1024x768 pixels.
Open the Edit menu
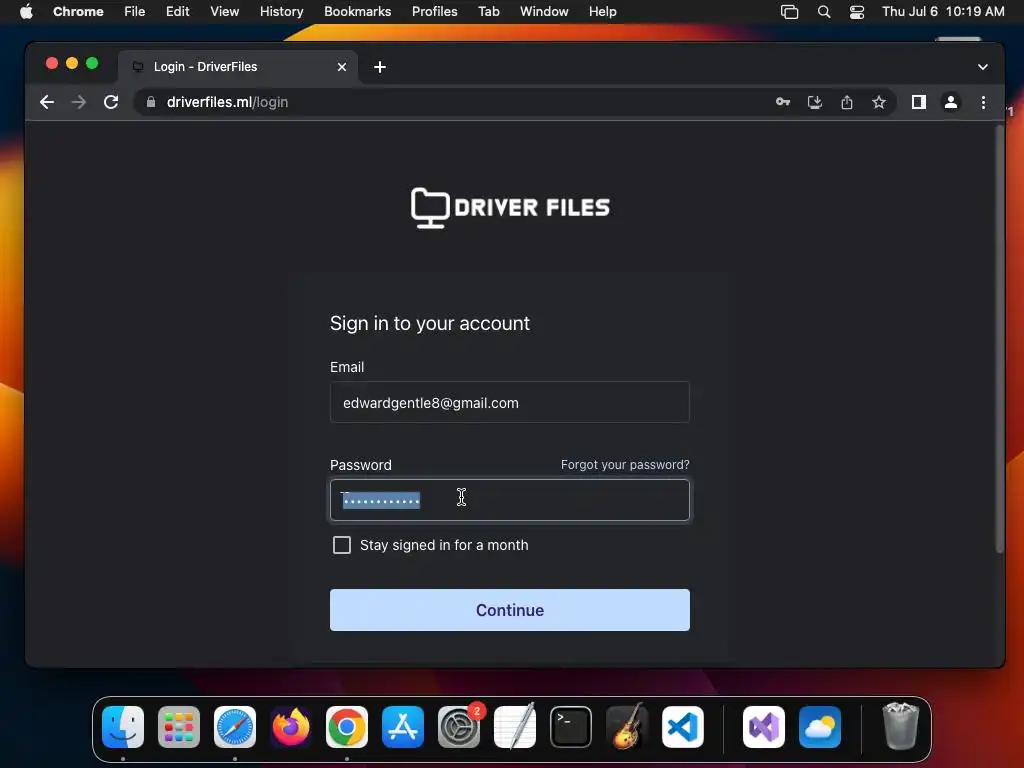point(177,11)
